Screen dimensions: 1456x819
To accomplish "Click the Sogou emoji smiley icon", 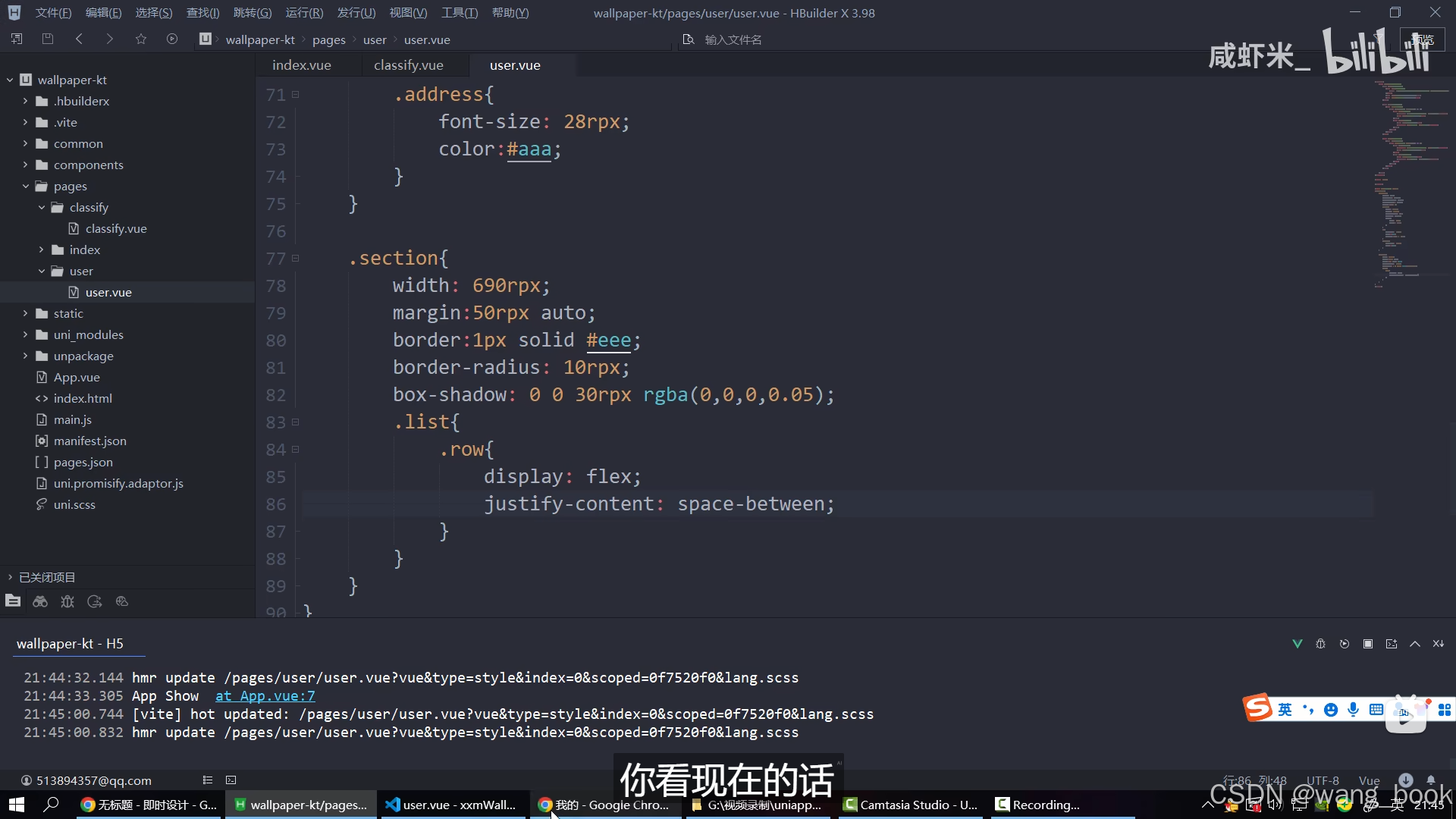I will click(x=1331, y=710).
